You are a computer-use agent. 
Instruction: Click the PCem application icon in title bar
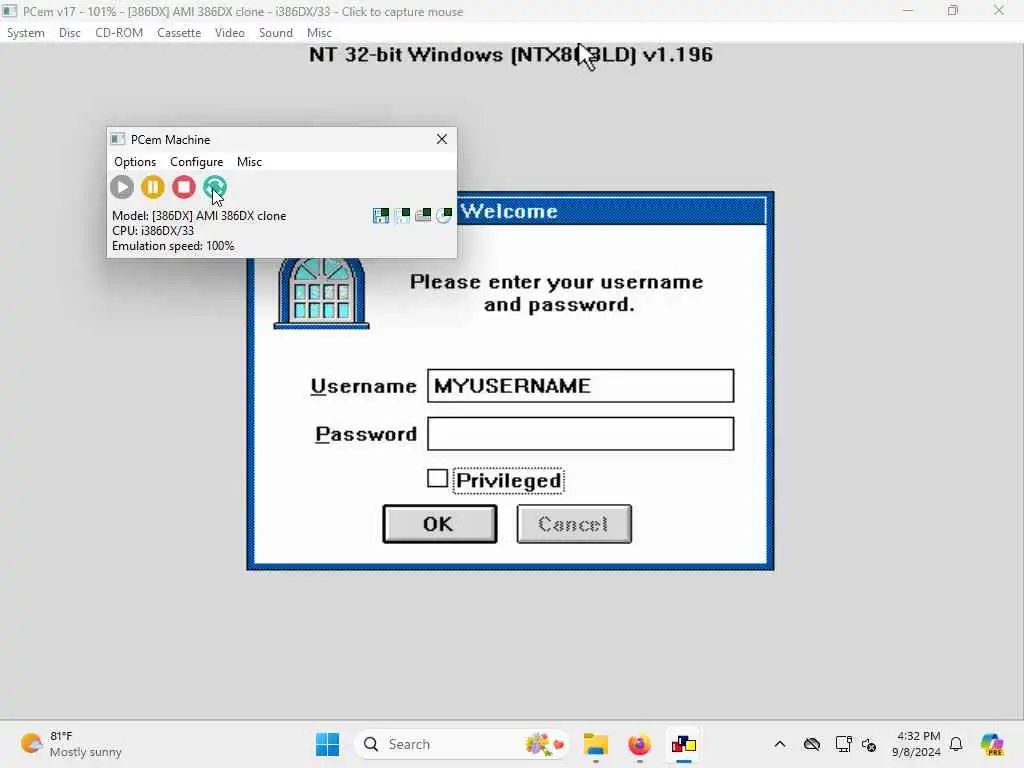[10, 11]
